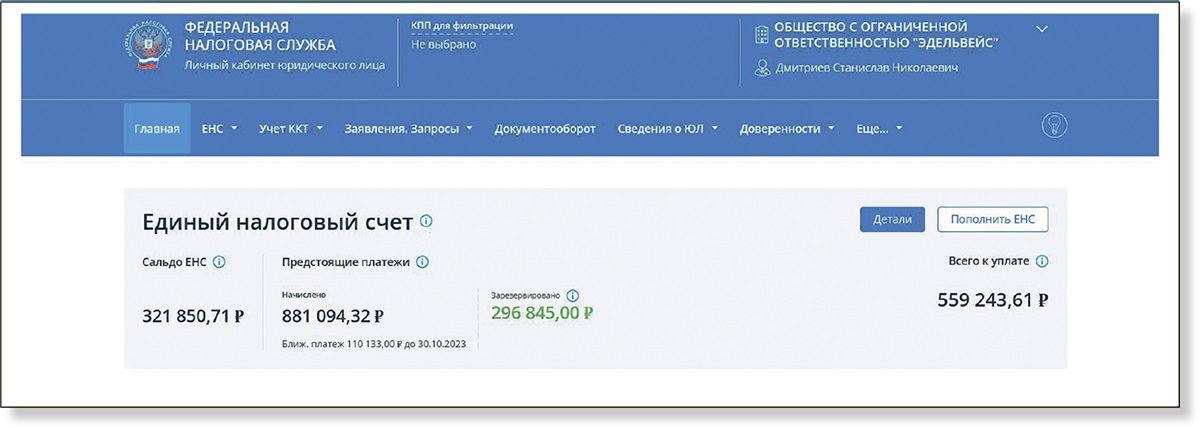
Task: Click info icon beside Сальдо ЕНС
Action: [219, 262]
